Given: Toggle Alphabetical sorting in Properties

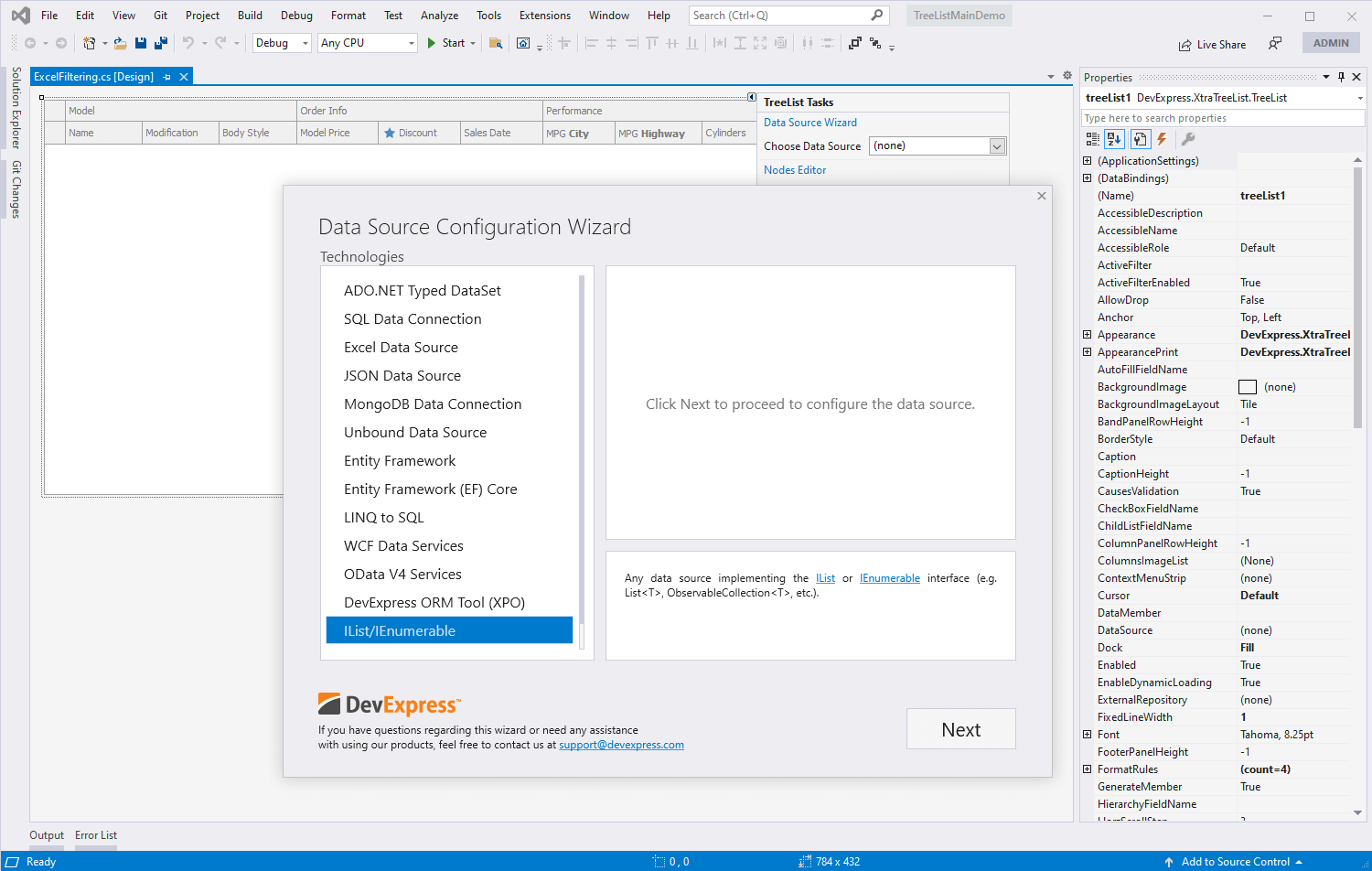Looking at the screenshot, I should (x=1114, y=139).
